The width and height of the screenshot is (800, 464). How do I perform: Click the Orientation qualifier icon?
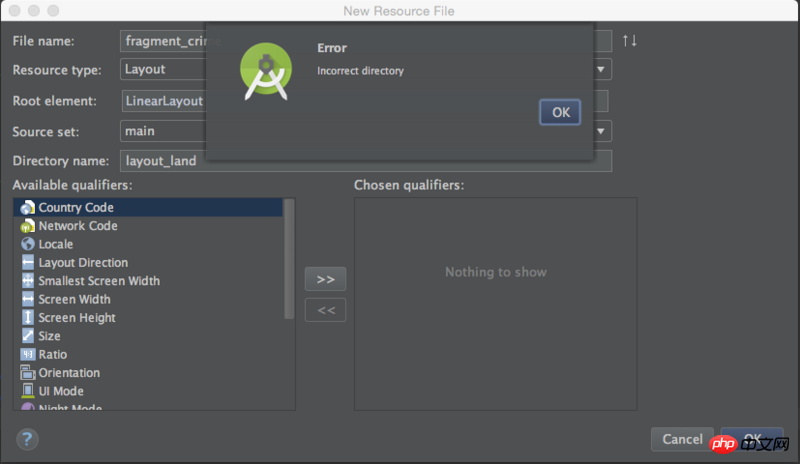(x=28, y=373)
